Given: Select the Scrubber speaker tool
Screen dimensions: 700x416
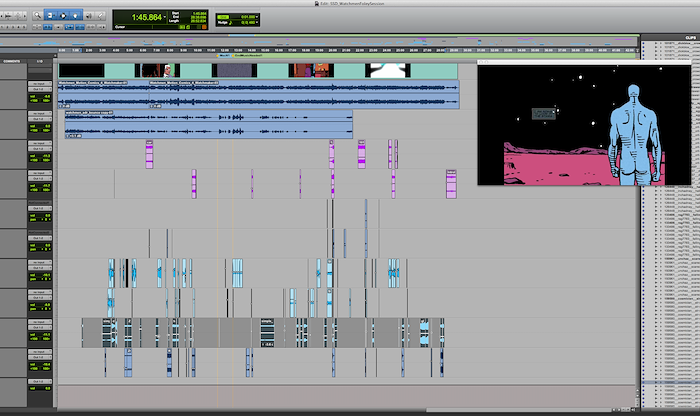Looking at the screenshot, I should [88, 16].
